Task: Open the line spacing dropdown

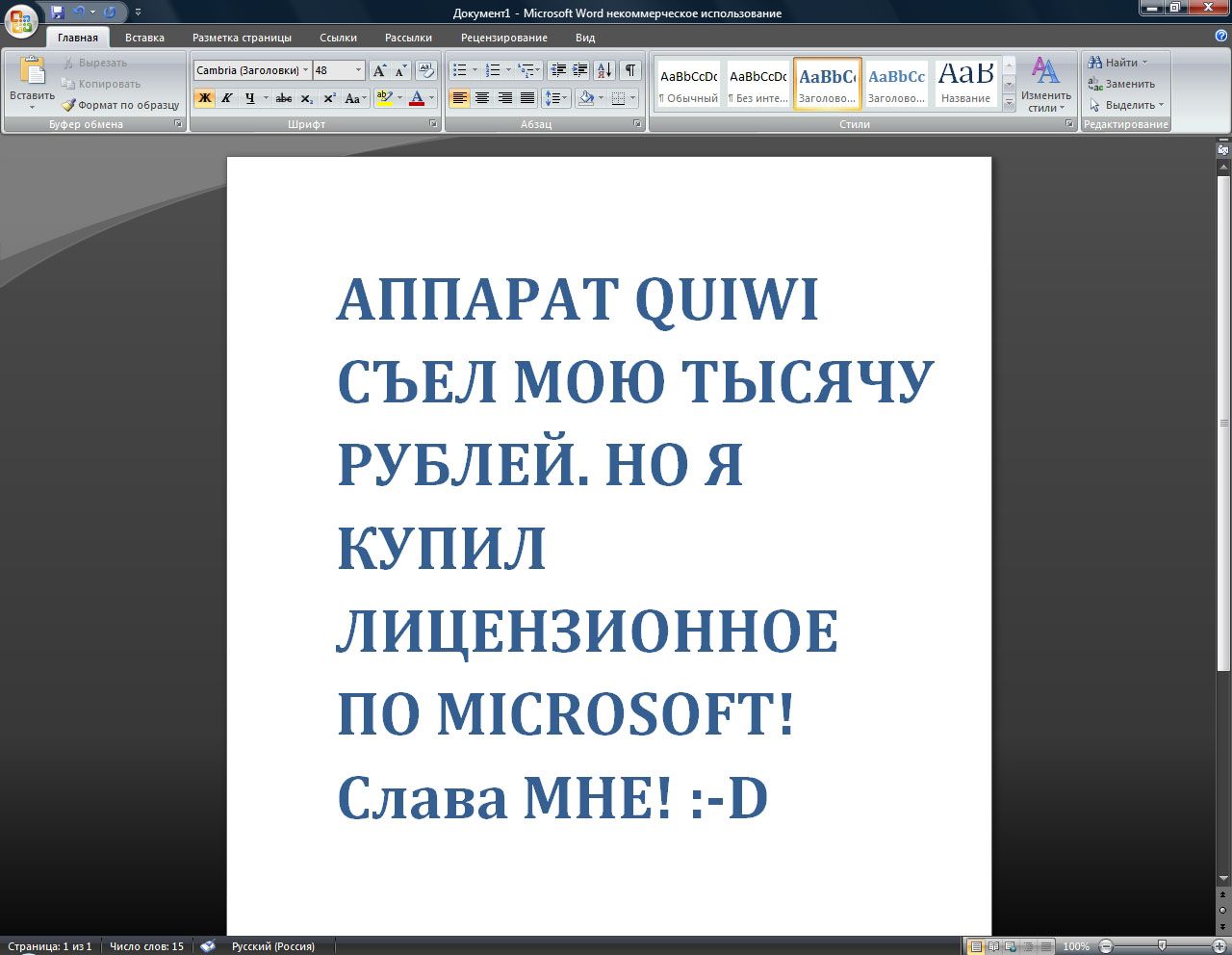Action: point(556,98)
